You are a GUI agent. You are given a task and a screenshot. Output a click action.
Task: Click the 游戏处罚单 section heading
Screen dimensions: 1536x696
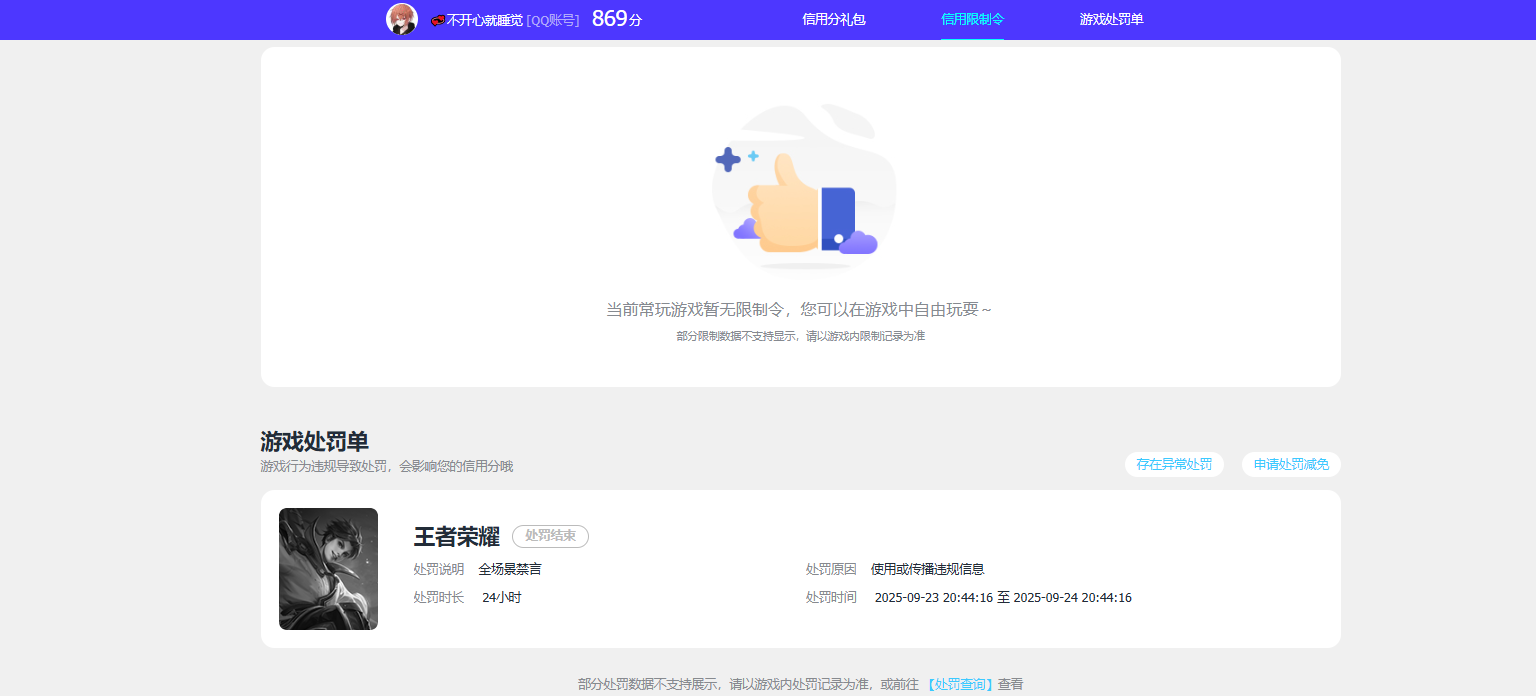(314, 442)
